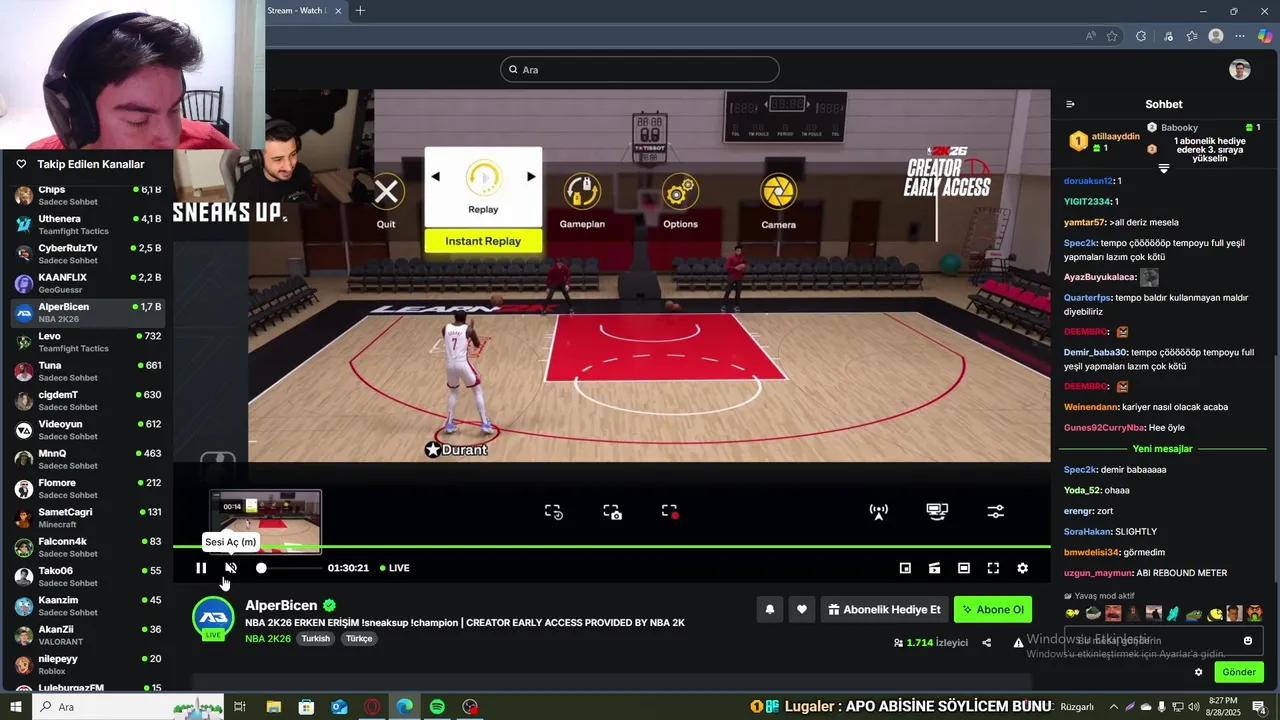Click the screen share monitor icon
This screenshot has height=720, width=1280.
coord(937,511)
